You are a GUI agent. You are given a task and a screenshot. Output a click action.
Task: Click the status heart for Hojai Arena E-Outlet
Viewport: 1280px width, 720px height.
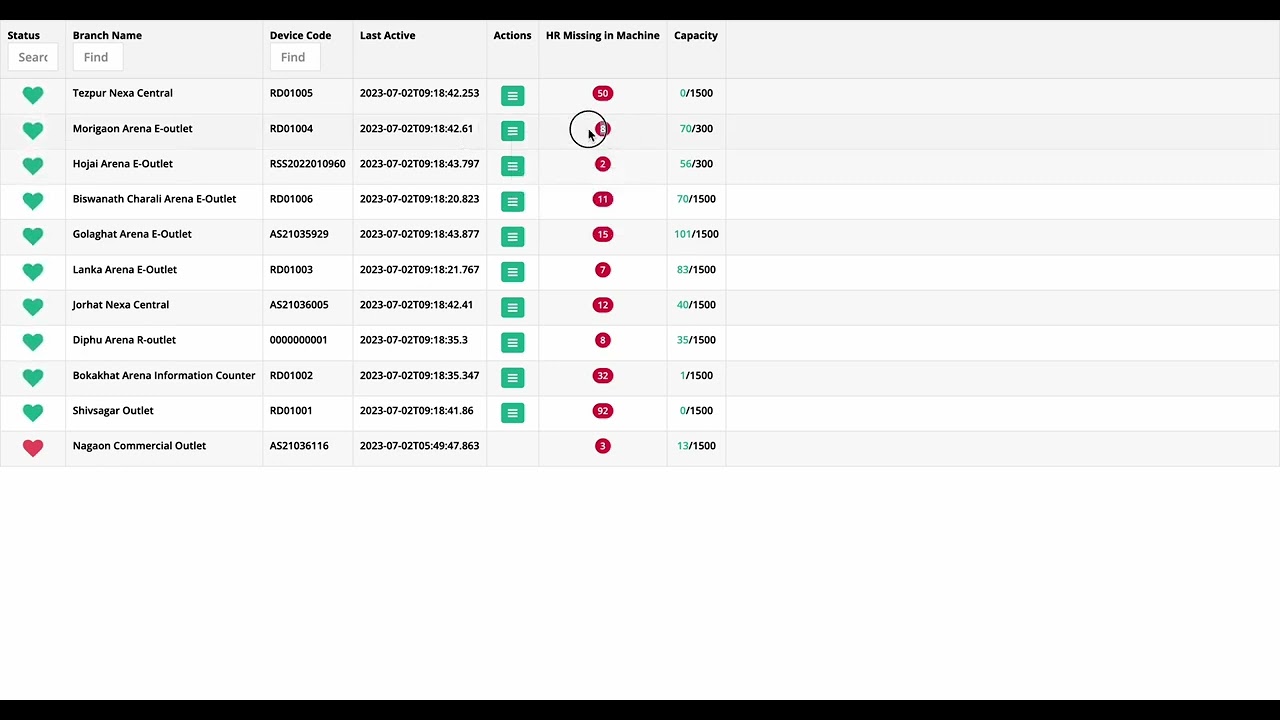pyautogui.click(x=33, y=165)
